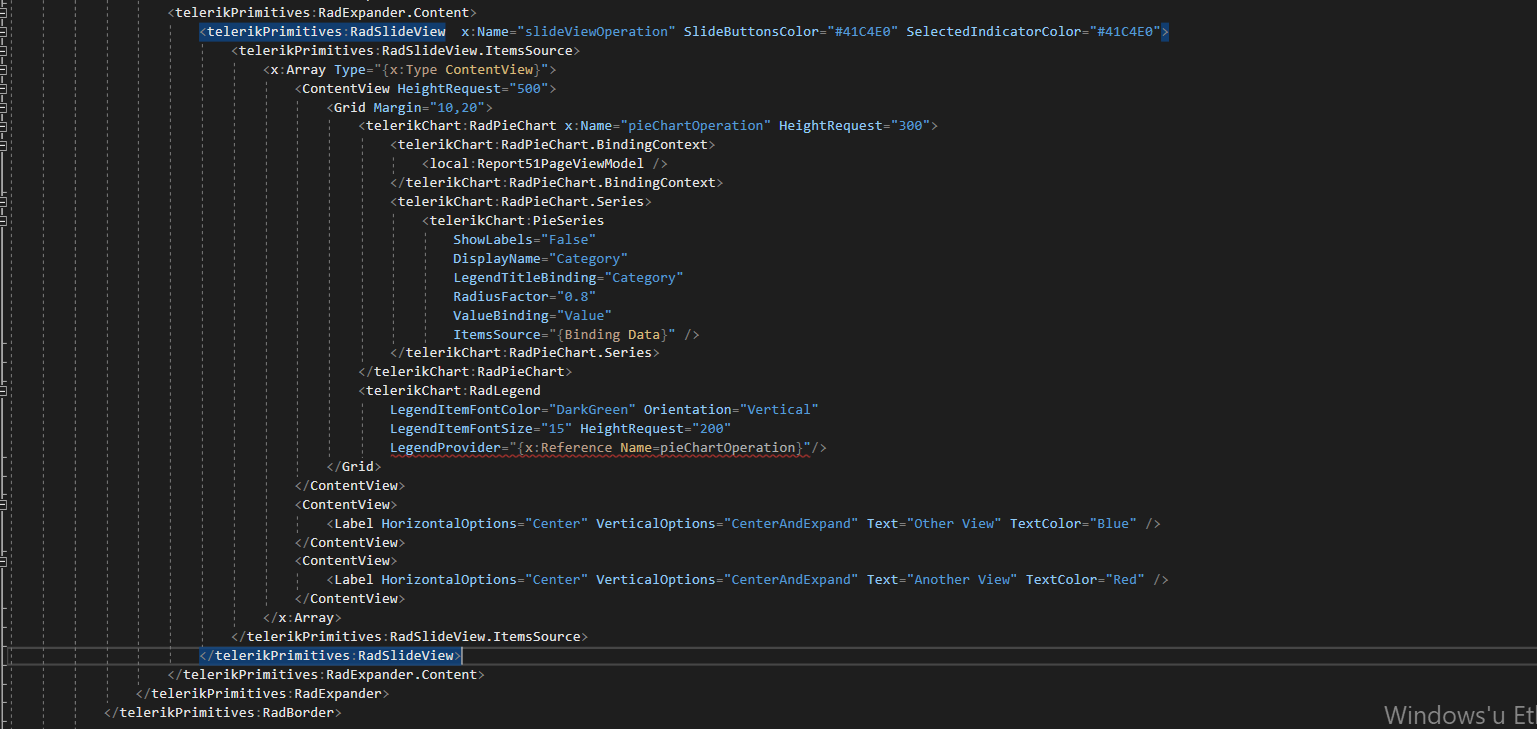Collapse the ContentView holding the Another View label

tap(5, 561)
